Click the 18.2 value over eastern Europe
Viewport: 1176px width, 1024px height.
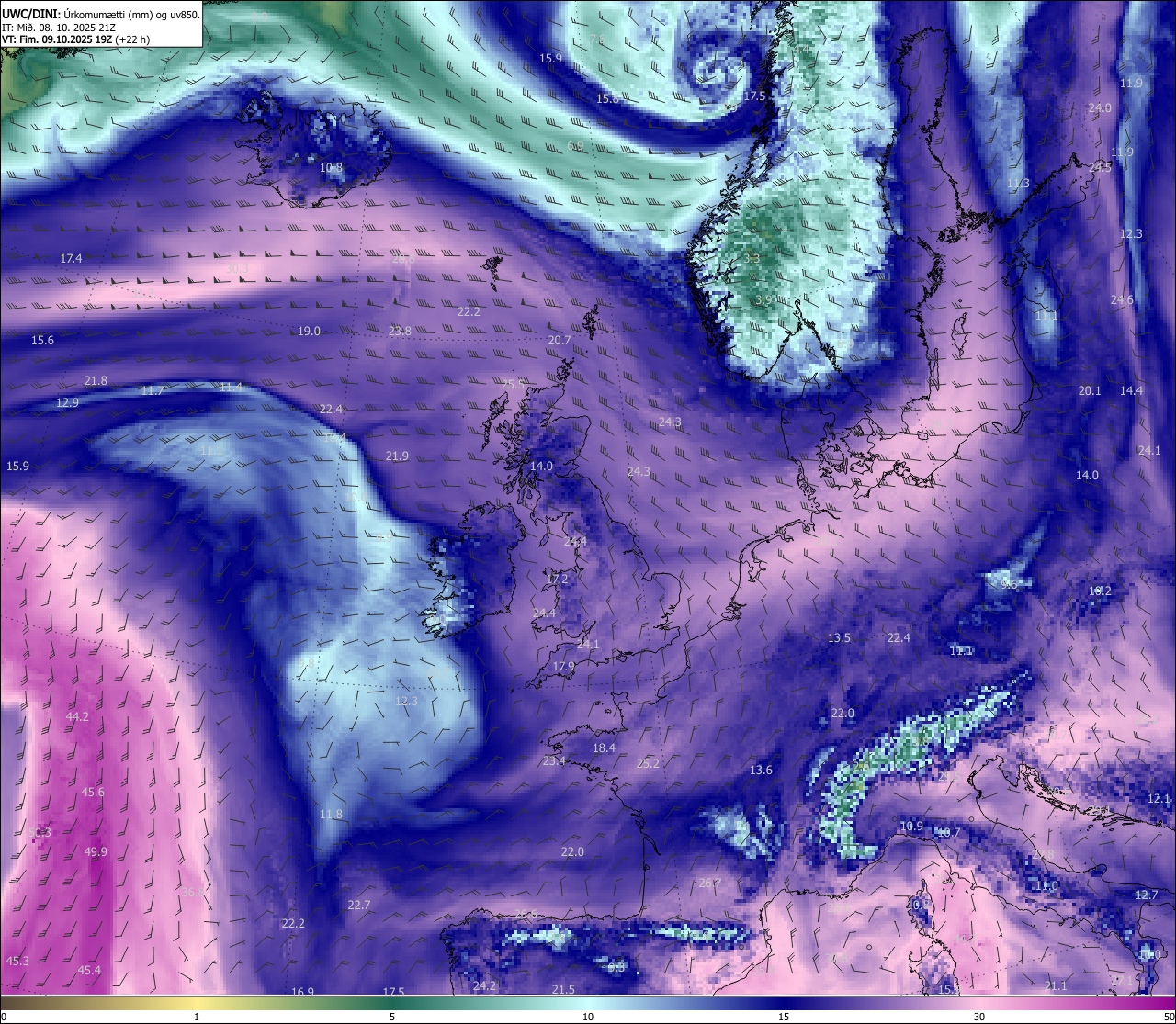[x=1100, y=591]
